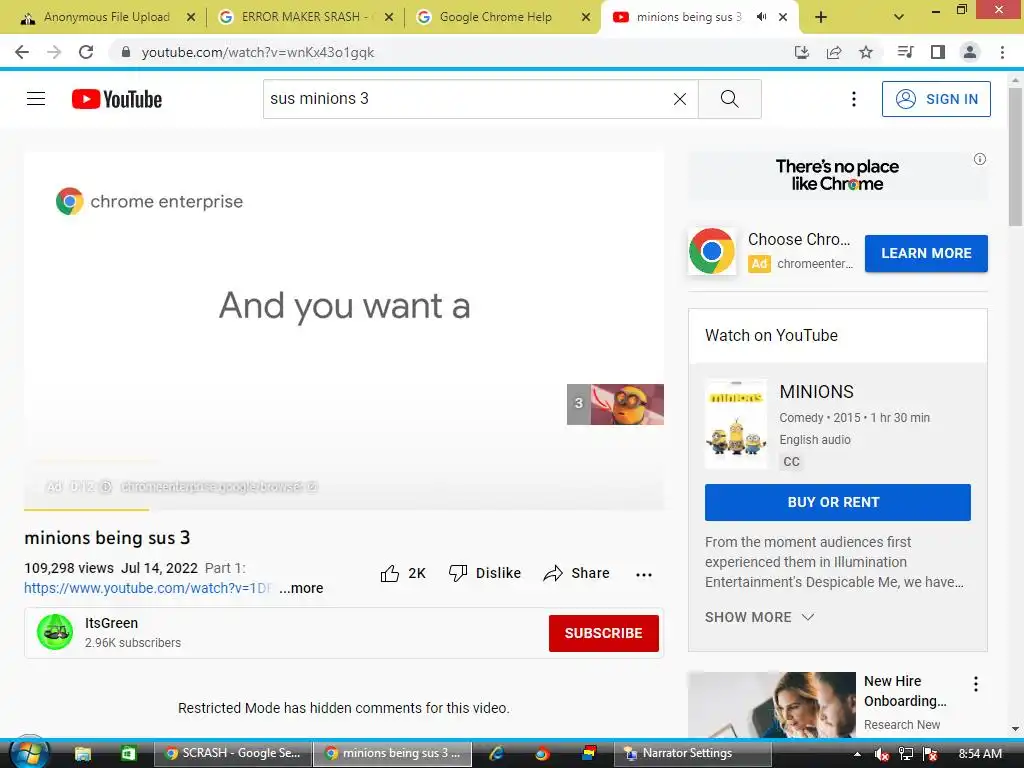Visit the chromeenterprise advertiser link in player
The width and height of the screenshot is (1024, 768).
218,487
